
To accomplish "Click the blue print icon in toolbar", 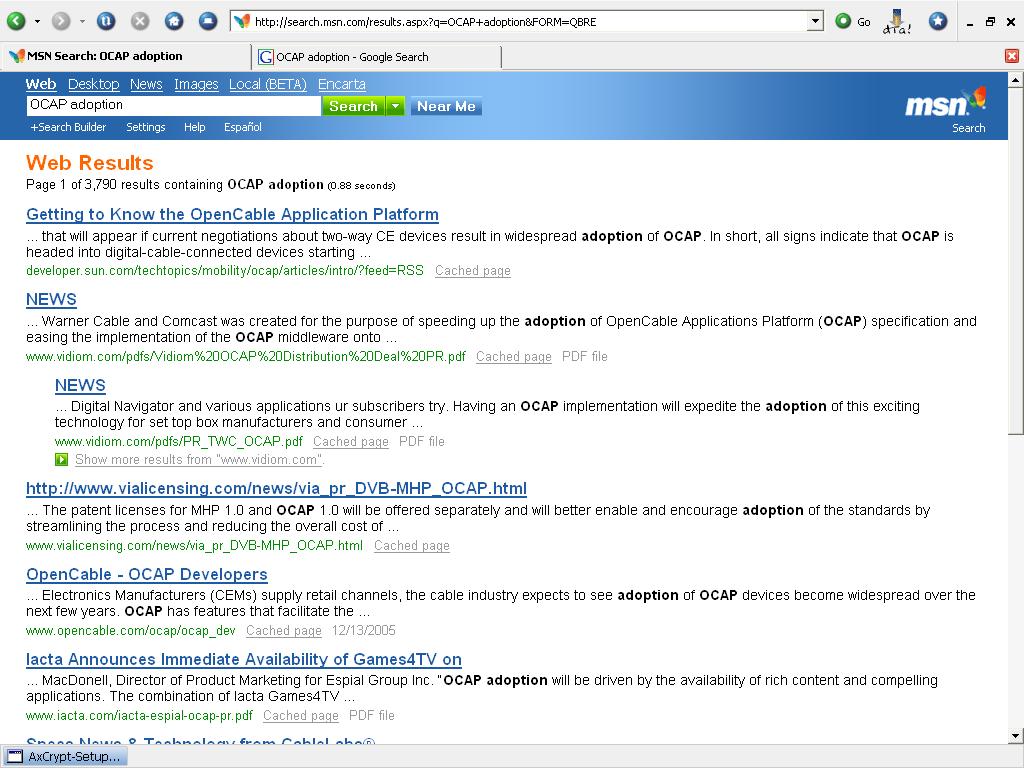I will click(208, 22).
